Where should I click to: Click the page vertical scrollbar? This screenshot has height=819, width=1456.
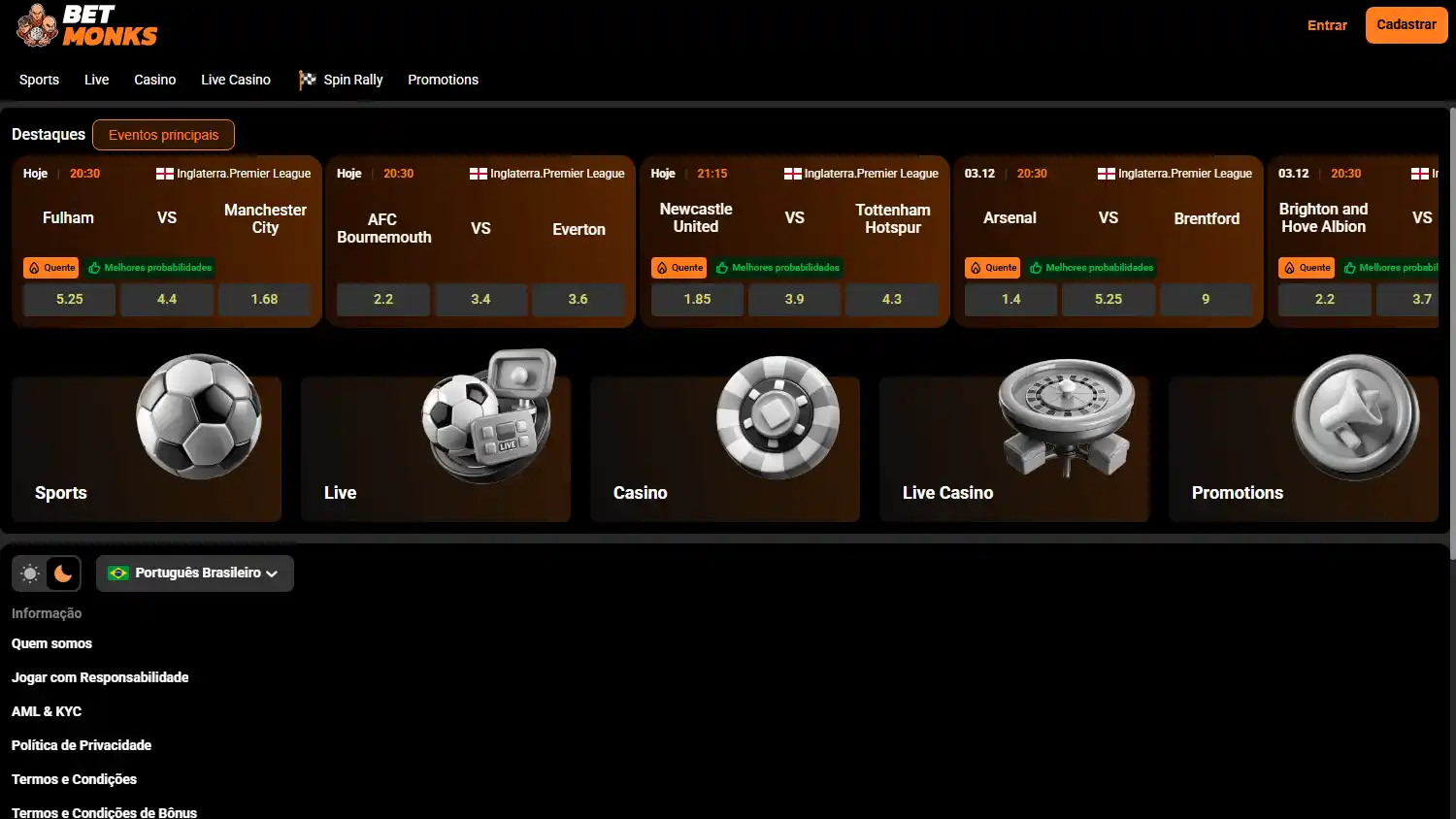point(1452,333)
